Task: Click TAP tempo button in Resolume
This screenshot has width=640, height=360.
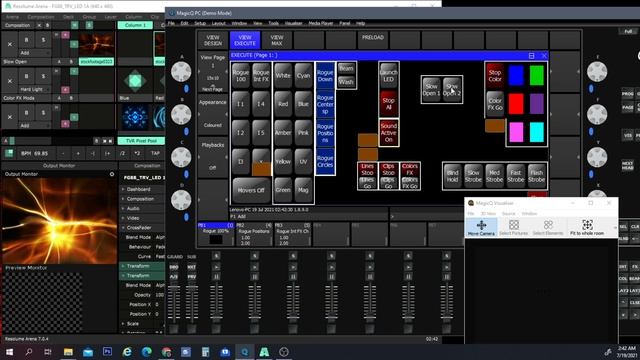Action: [155, 153]
